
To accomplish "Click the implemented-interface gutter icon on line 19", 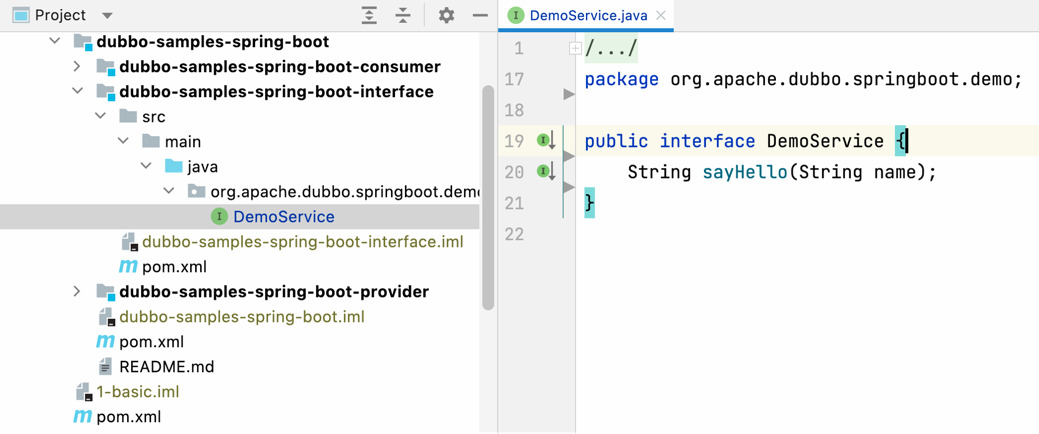I will (x=545, y=141).
